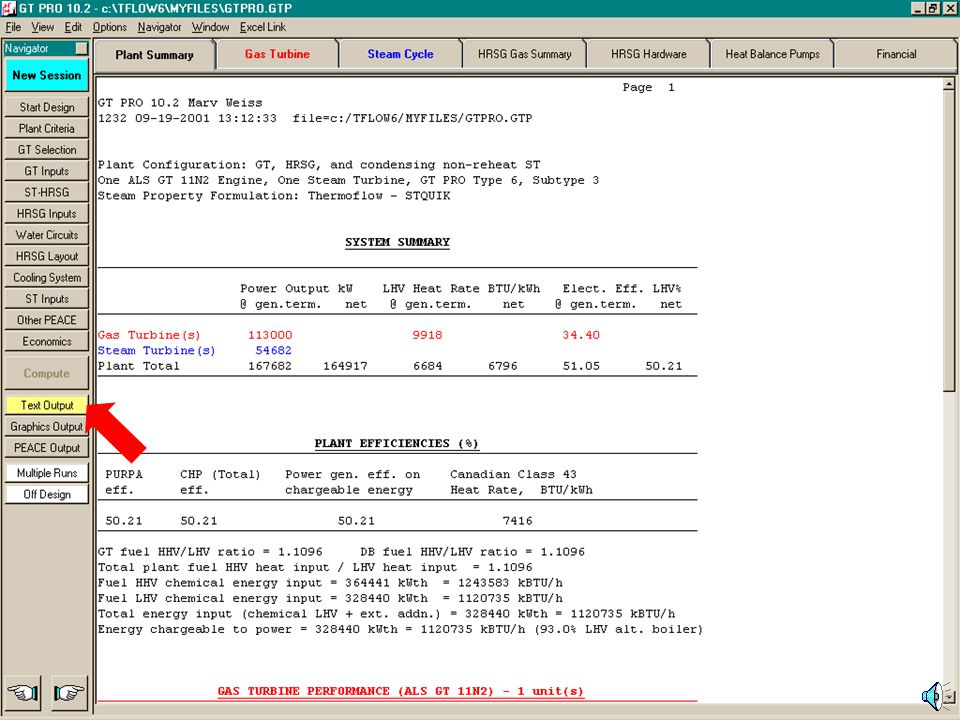Start a New Session
The height and width of the screenshot is (720, 960).
[47, 75]
